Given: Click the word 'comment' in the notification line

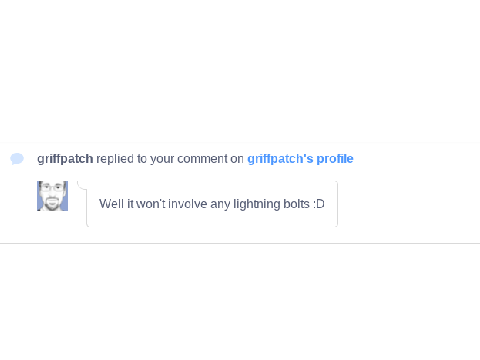Looking at the screenshot, I should (202, 159).
